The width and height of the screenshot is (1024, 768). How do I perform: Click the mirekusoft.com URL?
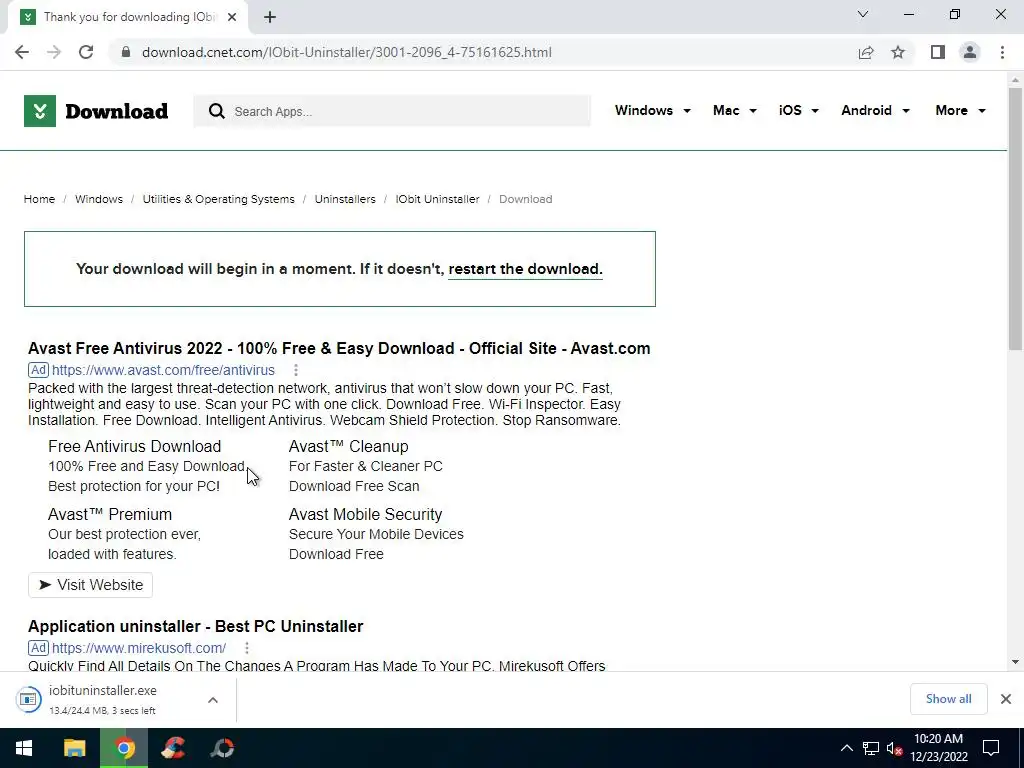tap(139, 648)
